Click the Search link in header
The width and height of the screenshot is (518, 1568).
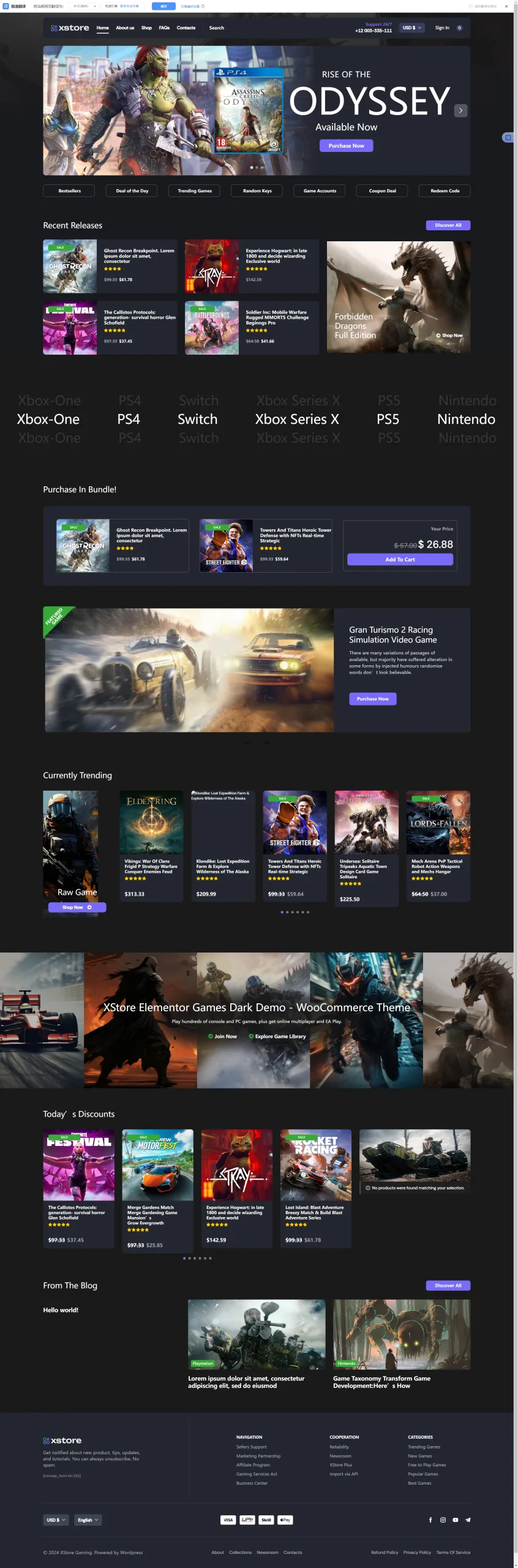coord(216,28)
